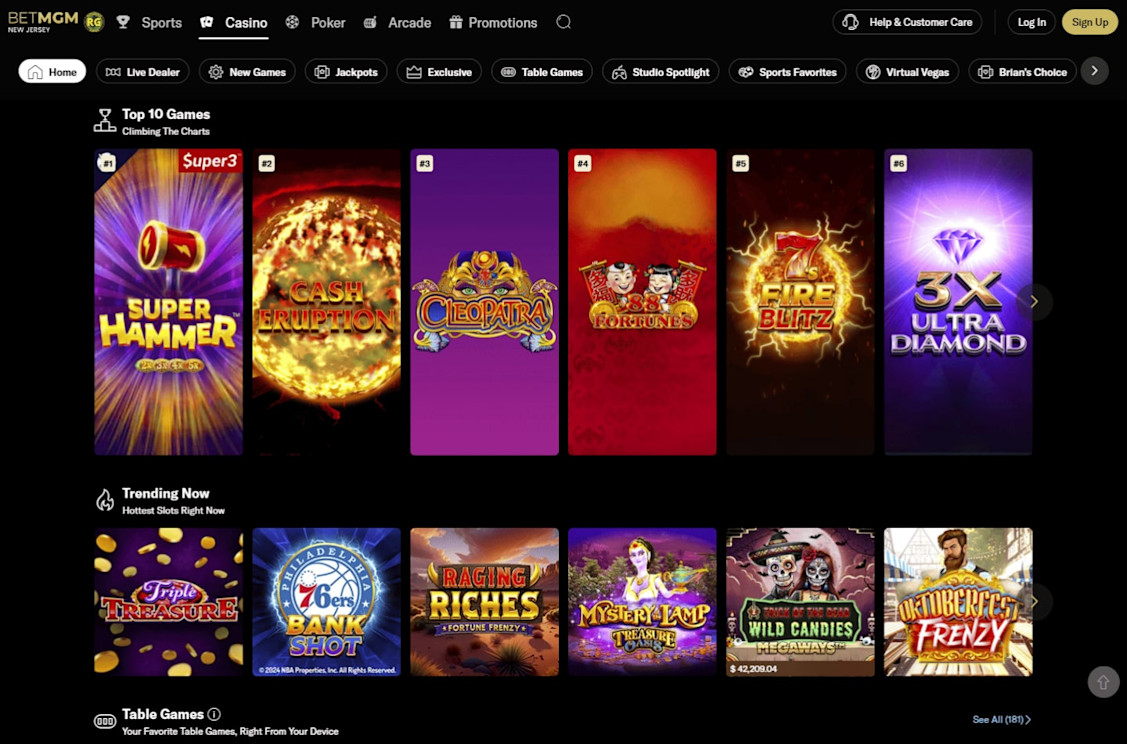This screenshot has width=1127, height=744.
Task: Show next Top 10 Games with right arrow
Action: coord(1034,302)
